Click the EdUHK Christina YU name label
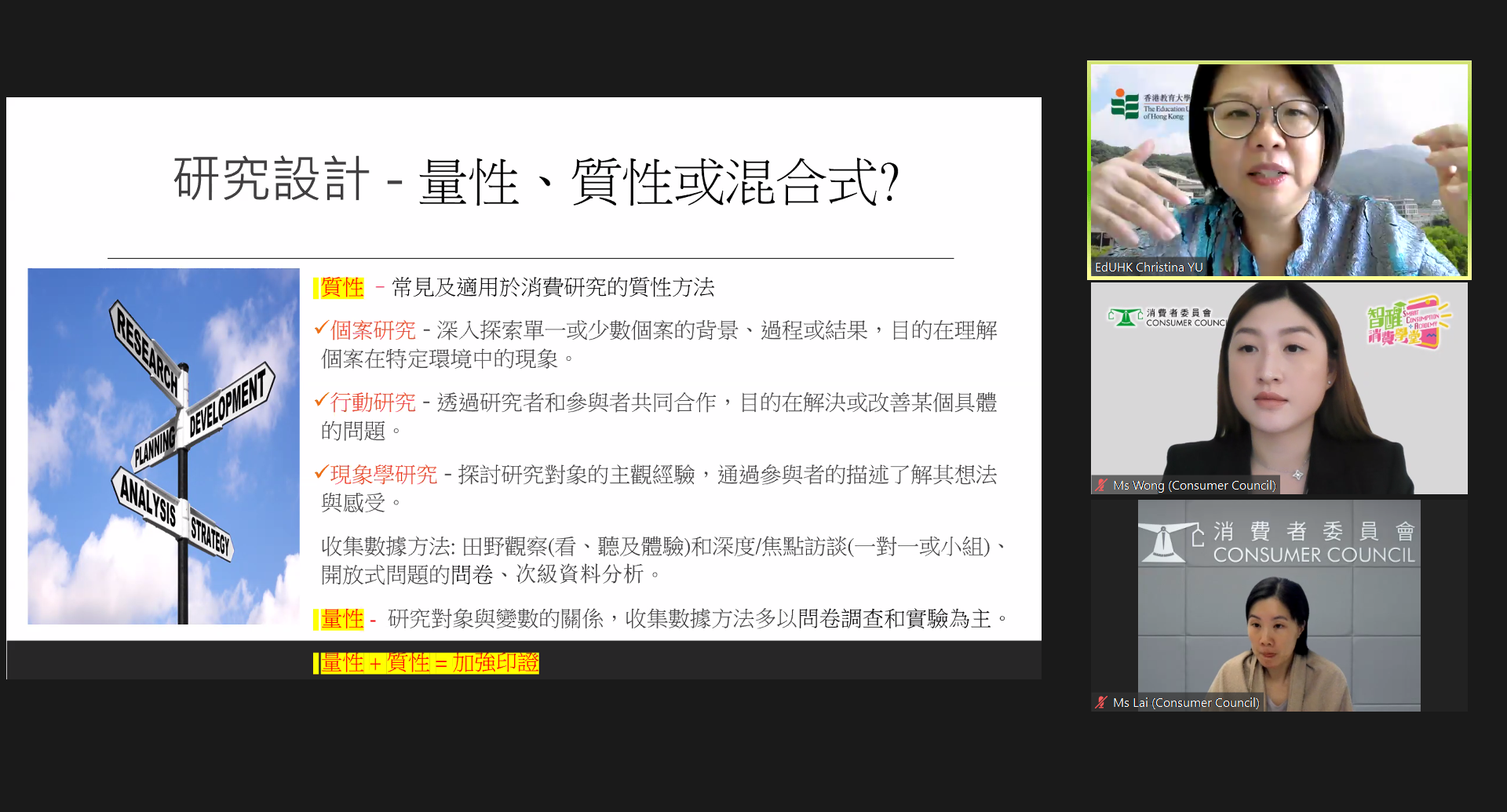Screen dimensions: 1507x812 point(1148,268)
